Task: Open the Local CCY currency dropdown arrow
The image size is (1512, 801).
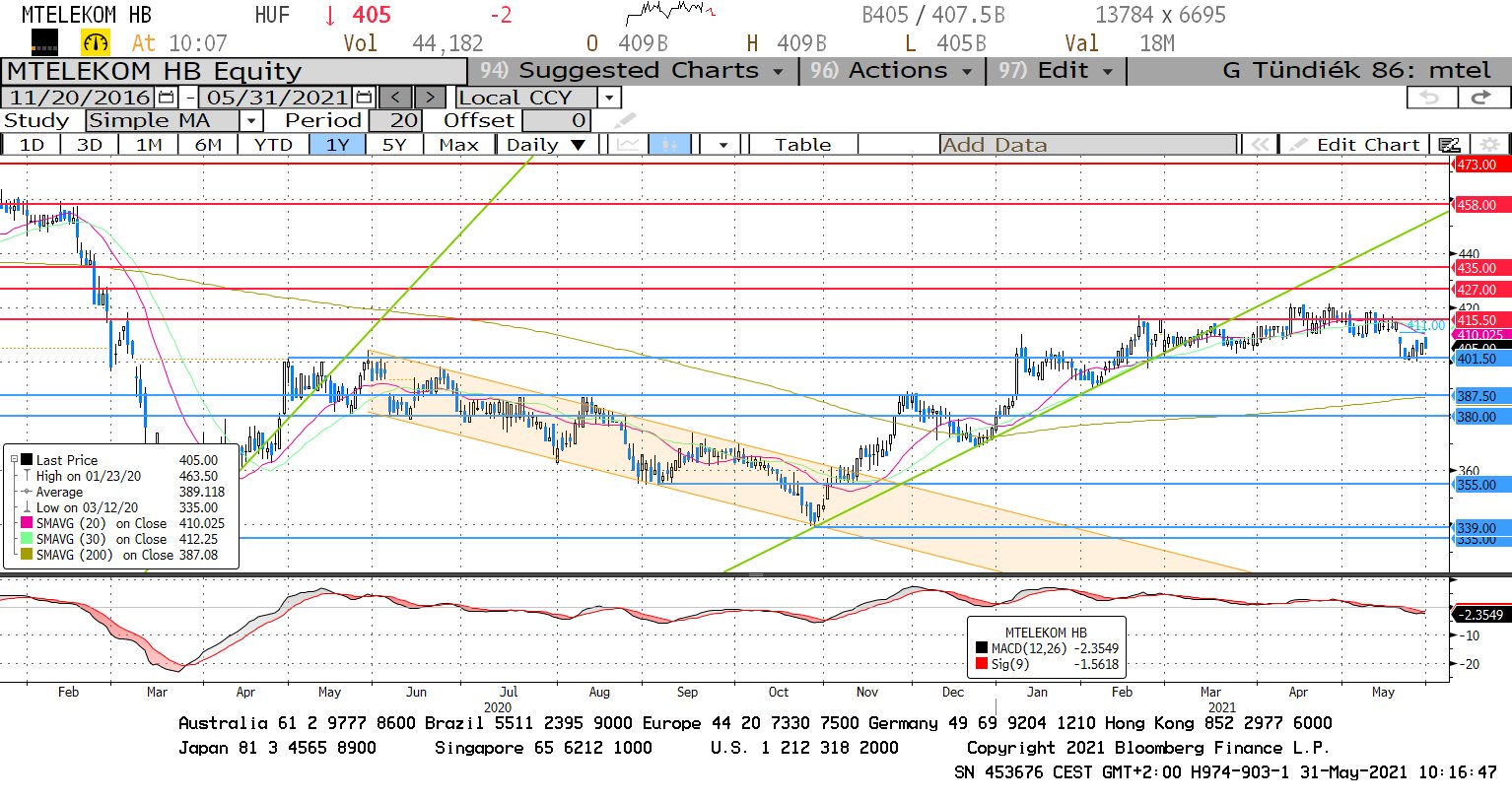Action: coord(609,98)
